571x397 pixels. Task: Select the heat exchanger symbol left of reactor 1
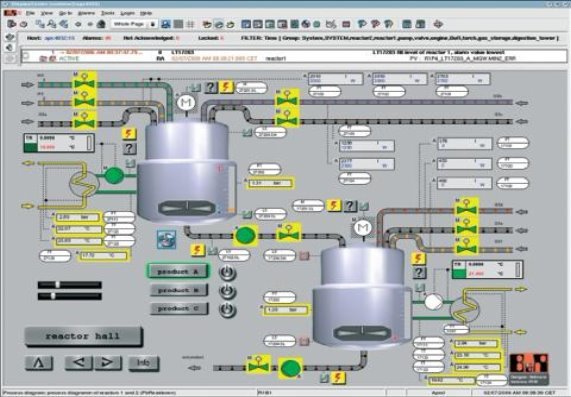click(x=84, y=183)
